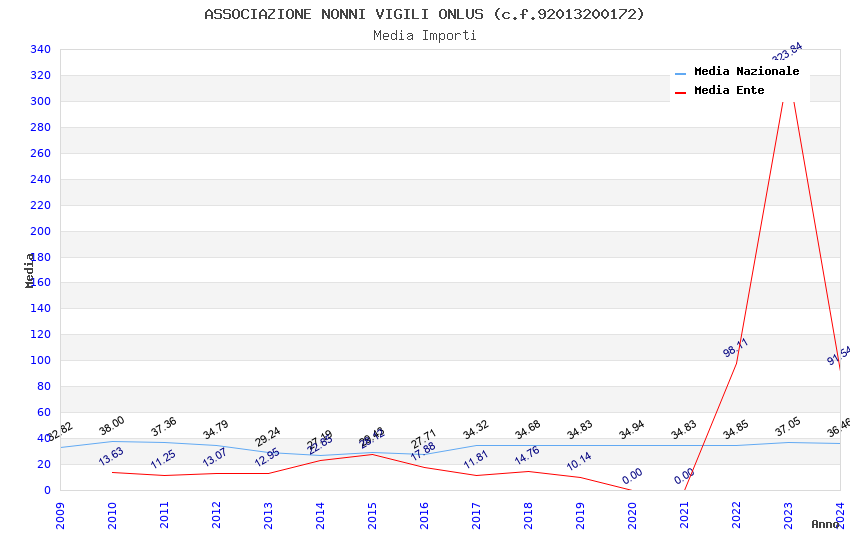850x550 pixels.
Task: Click the 320 tick on the y-axis
Action: tap(41, 75)
